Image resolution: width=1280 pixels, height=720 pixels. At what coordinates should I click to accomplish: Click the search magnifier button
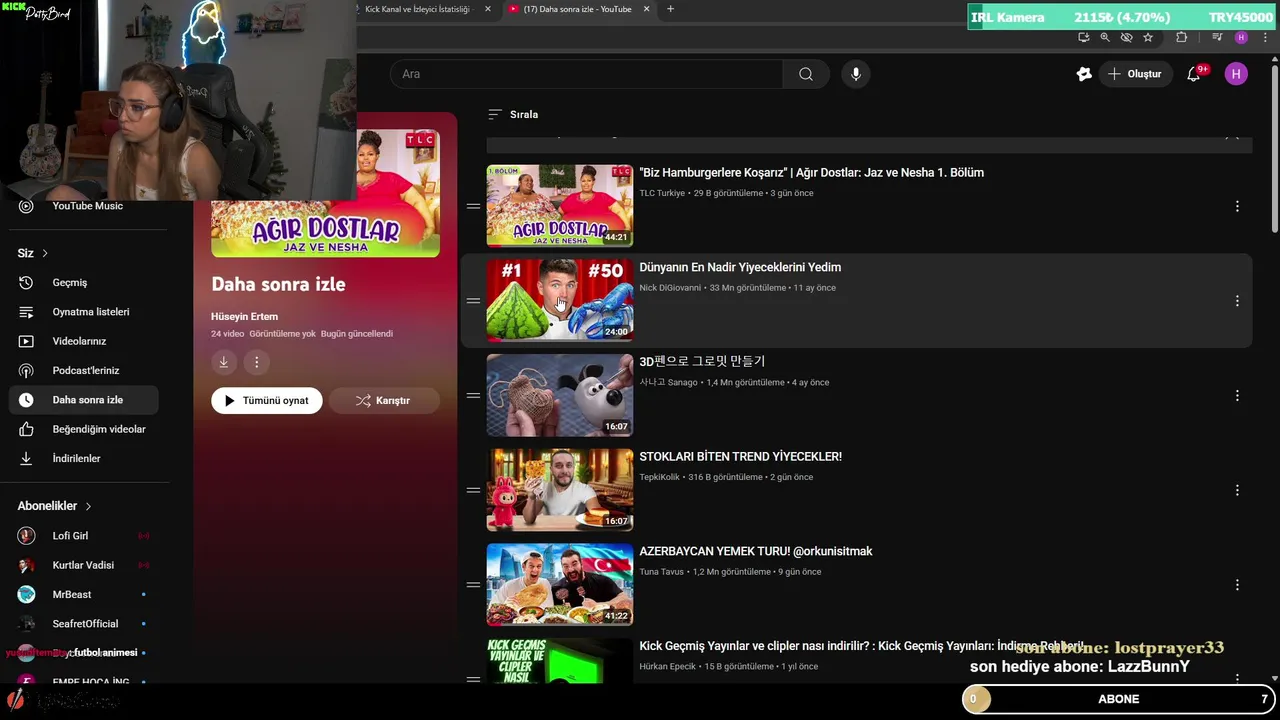tap(806, 74)
